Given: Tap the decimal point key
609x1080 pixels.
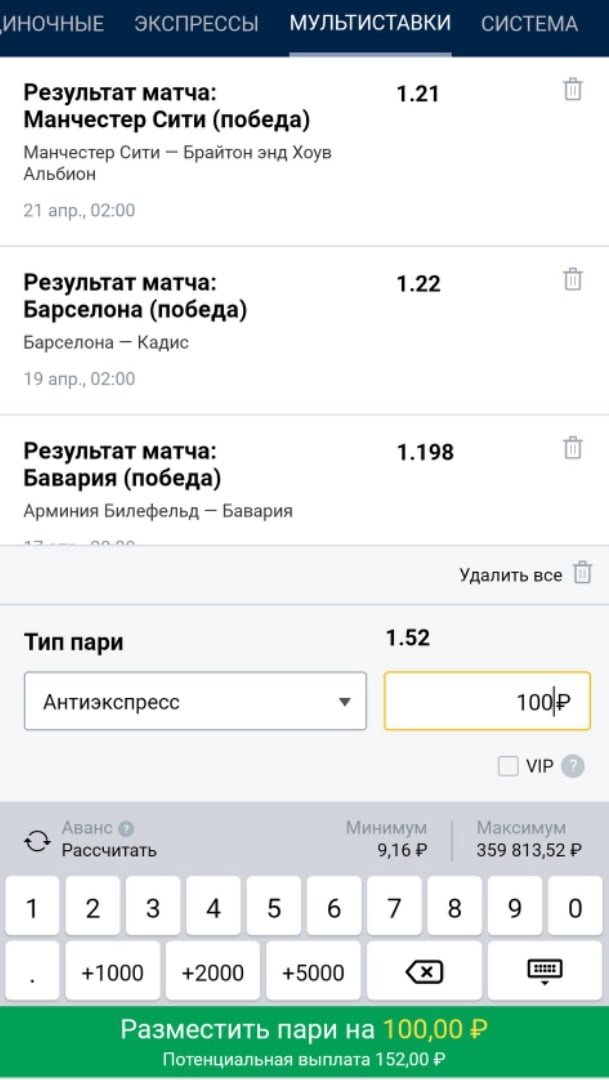Looking at the screenshot, I should (x=31, y=971).
